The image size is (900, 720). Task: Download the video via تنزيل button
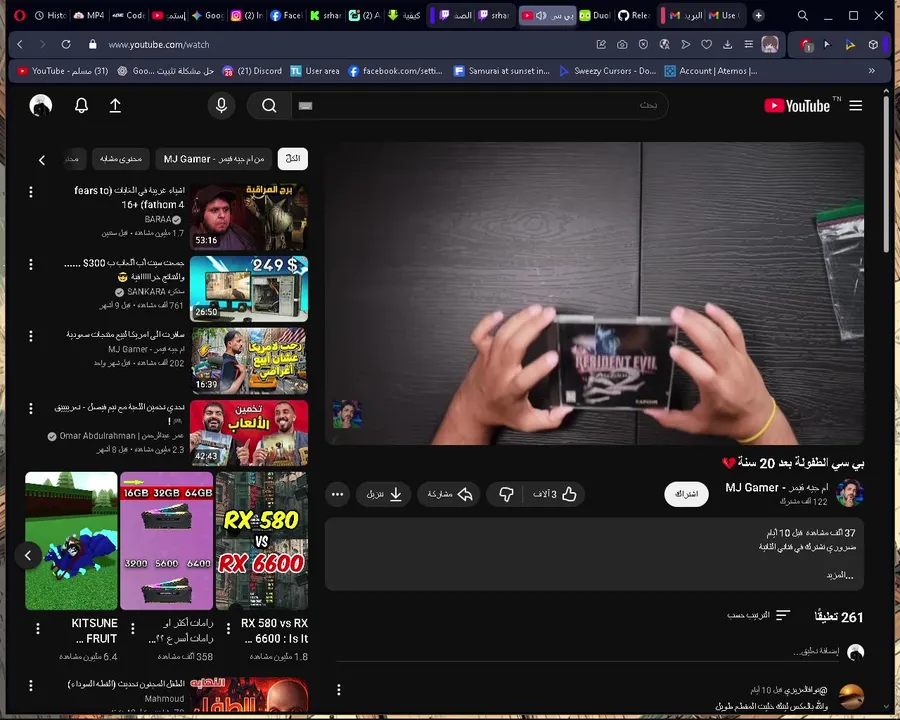[384, 494]
